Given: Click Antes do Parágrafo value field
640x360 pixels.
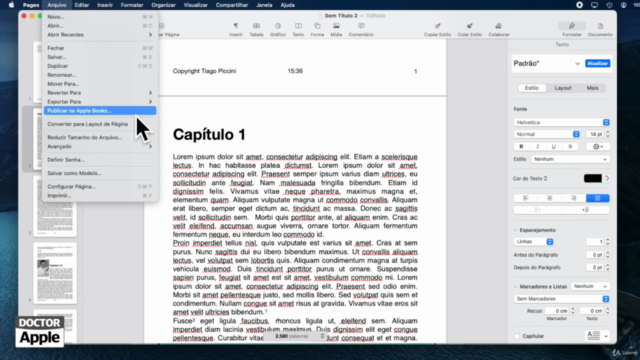Looking at the screenshot, I should point(595,255).
